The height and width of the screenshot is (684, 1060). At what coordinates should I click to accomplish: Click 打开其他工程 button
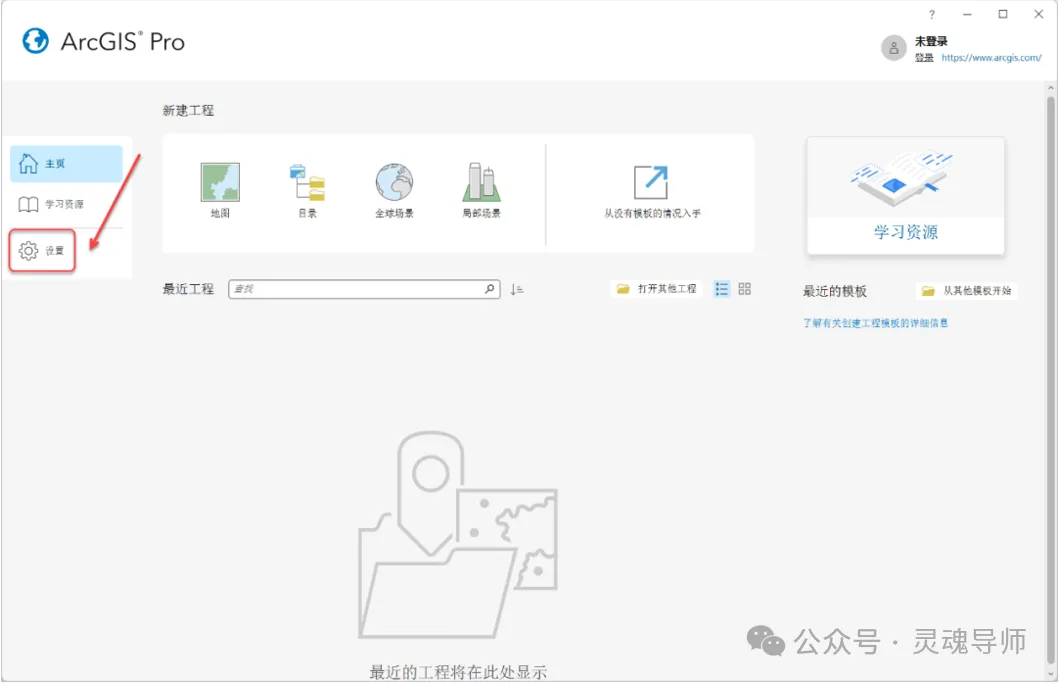pyautogui.click(x=656, y=289)
